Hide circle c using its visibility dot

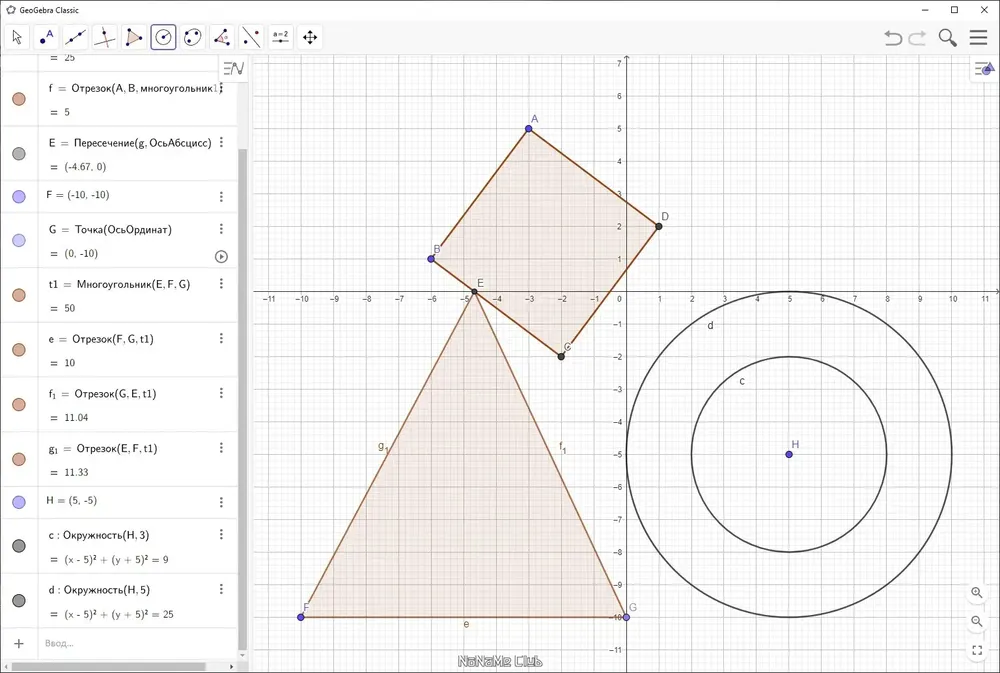19,546
